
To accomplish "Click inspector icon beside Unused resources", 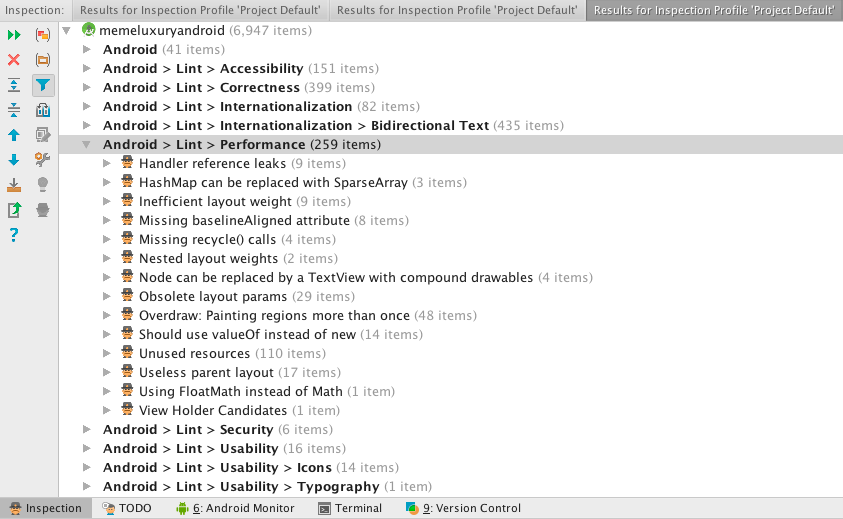I will pos(127,352).
